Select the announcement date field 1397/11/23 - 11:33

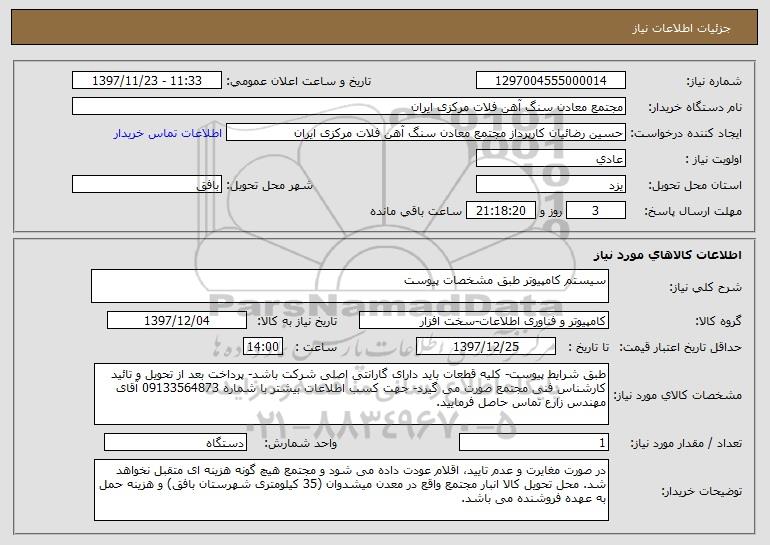click(147, 81)
